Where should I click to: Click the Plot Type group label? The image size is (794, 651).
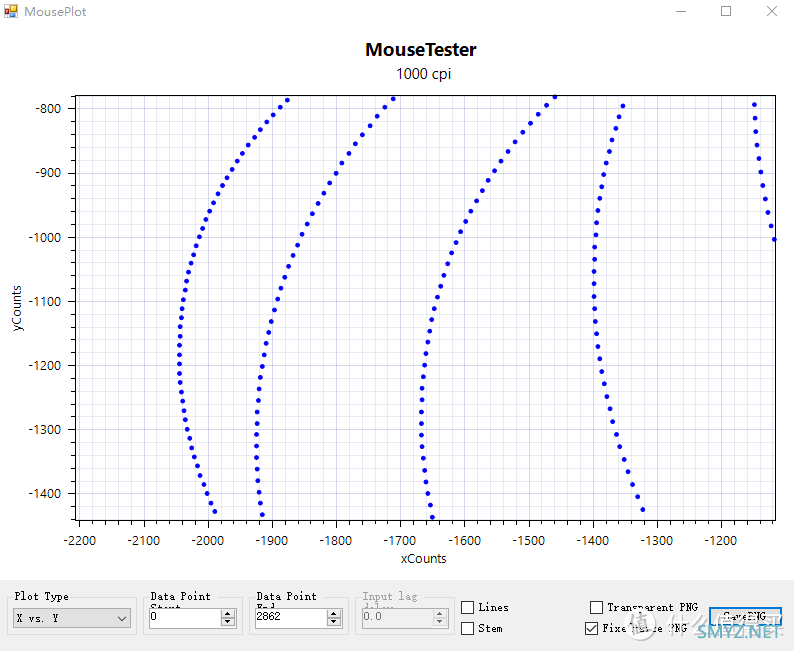42,596
